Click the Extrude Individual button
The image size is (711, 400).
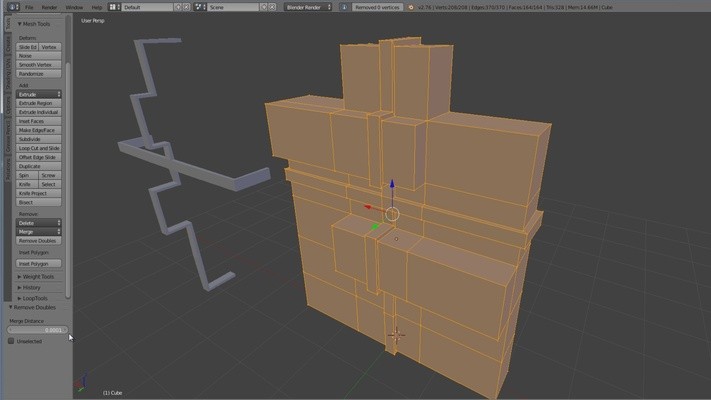[x=39, y=112]
